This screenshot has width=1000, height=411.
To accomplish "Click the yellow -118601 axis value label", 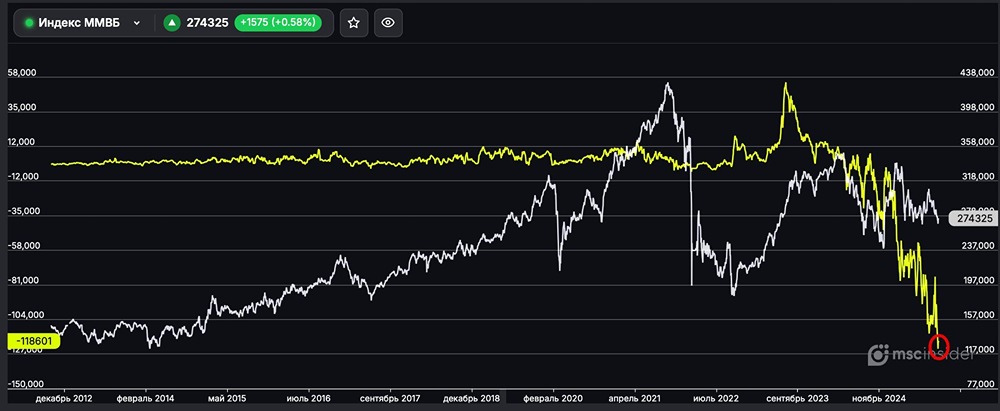I will click(33, 341).
